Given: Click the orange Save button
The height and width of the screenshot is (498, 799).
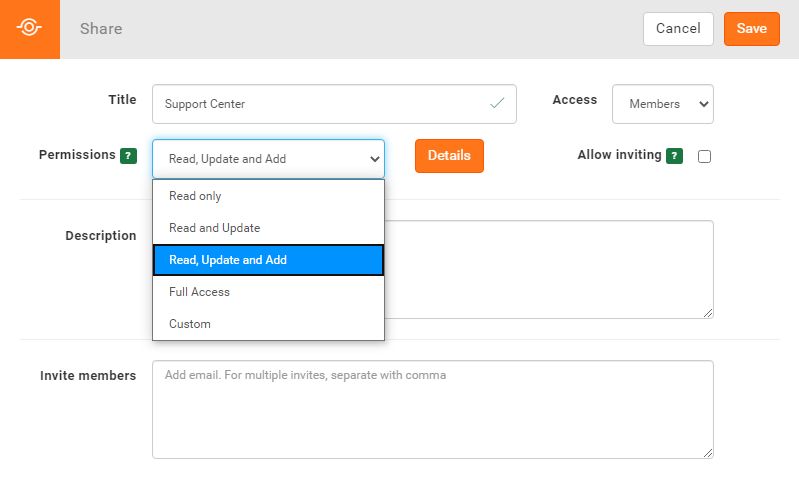Looking at the screenshot, I should [751, 29].
